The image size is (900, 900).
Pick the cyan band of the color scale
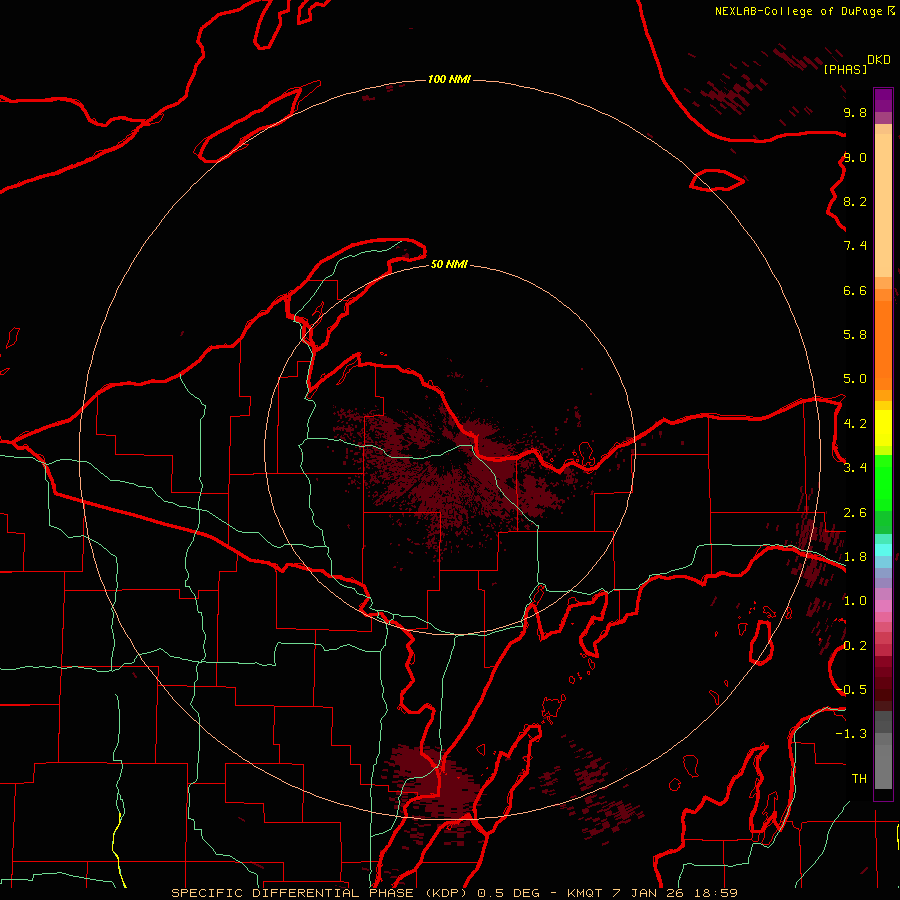pyautogui.click(x=883, y=549)
